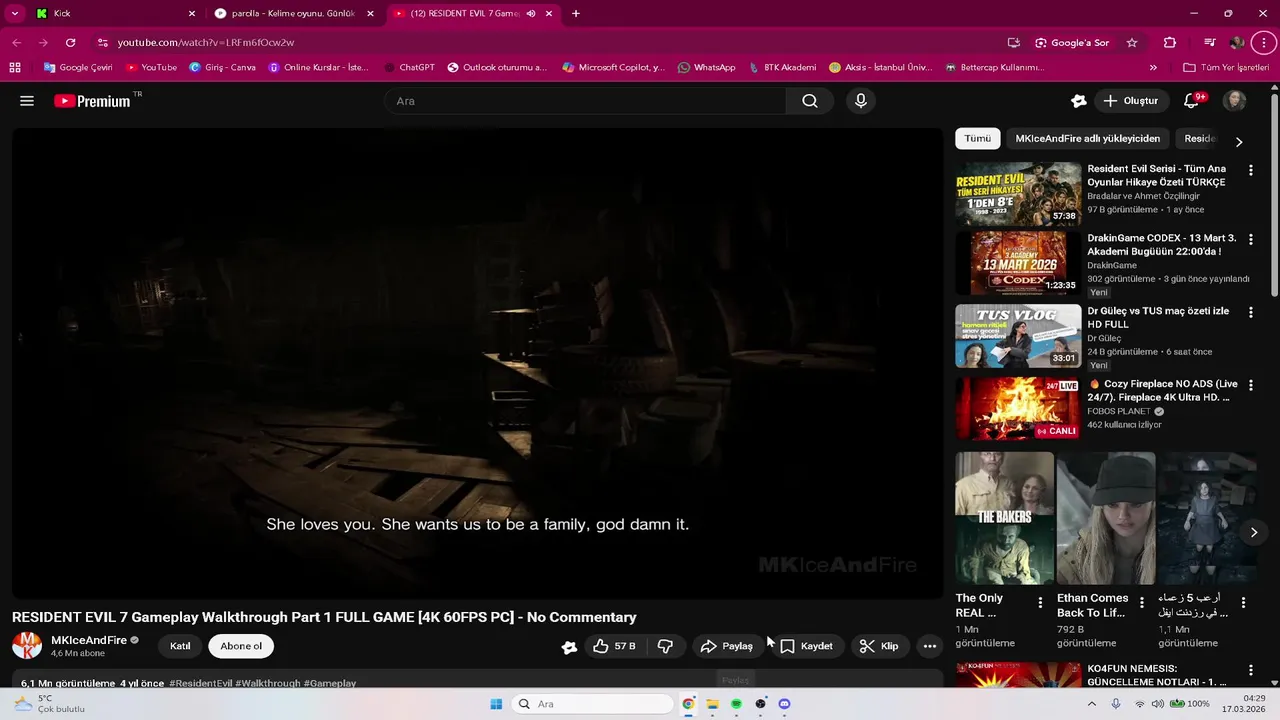
Task: Open the YouTube guide hamburger menu
Action: [27, 101]
